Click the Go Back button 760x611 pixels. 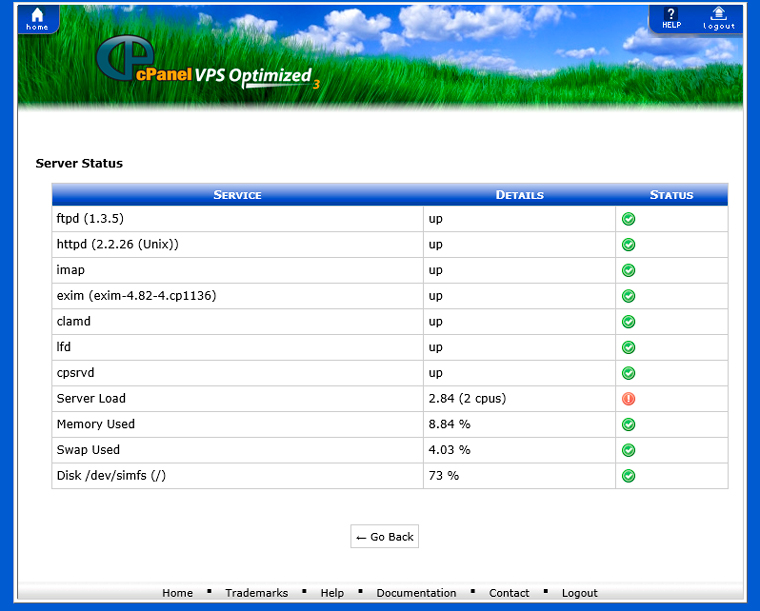384,536
